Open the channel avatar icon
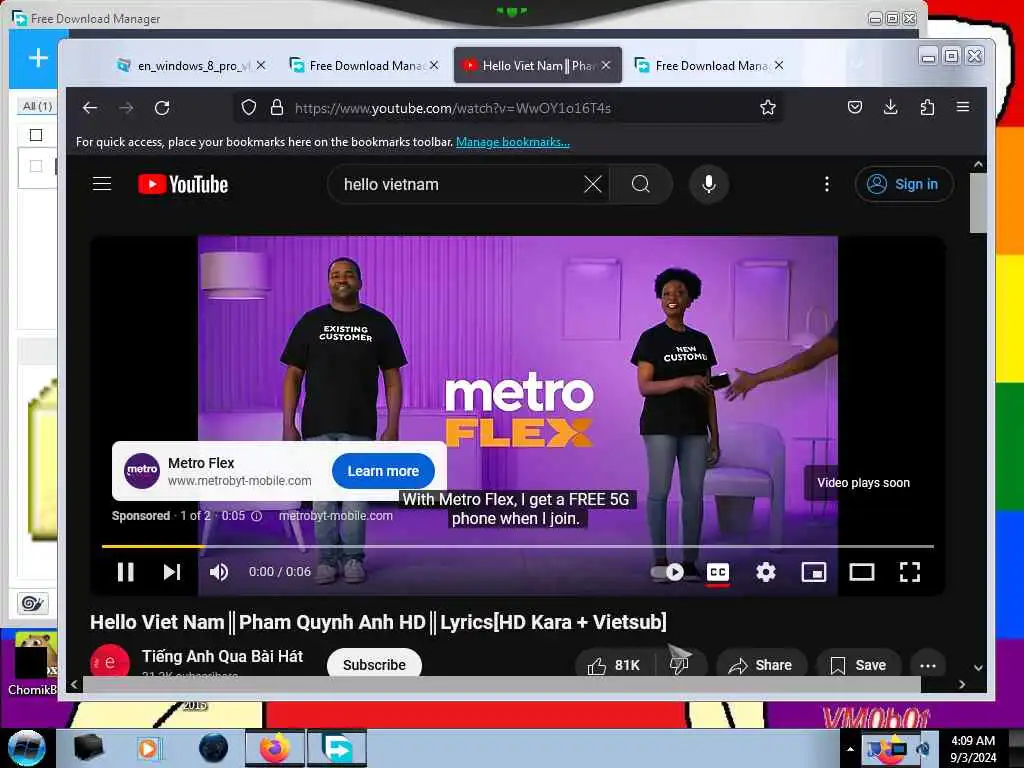Viewport: 1024px width, 768px height. click(109, 661)
